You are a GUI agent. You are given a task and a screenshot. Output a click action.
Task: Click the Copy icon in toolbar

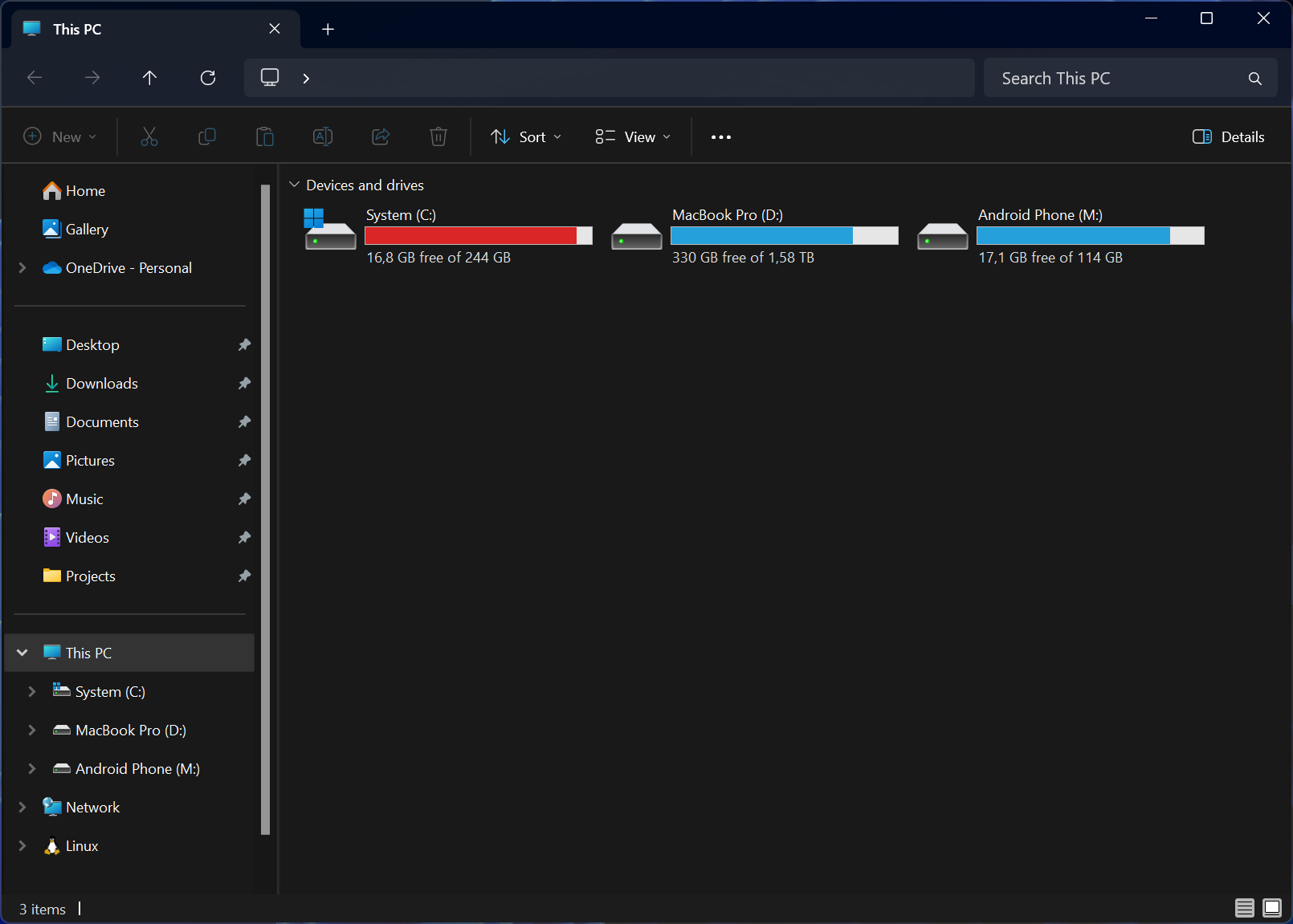pos(207,136)
